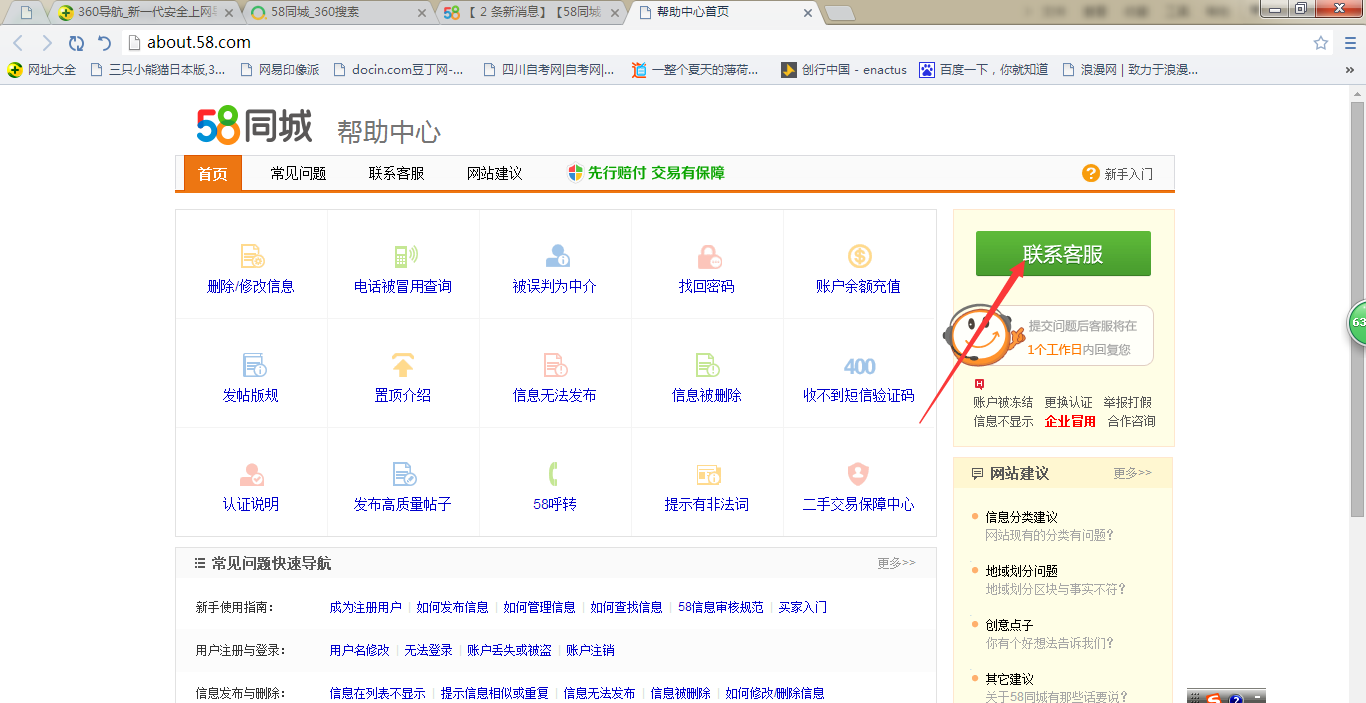This screenshot has height=703, width=1366.
Task: Open a new browser tab
Action: 839,13
